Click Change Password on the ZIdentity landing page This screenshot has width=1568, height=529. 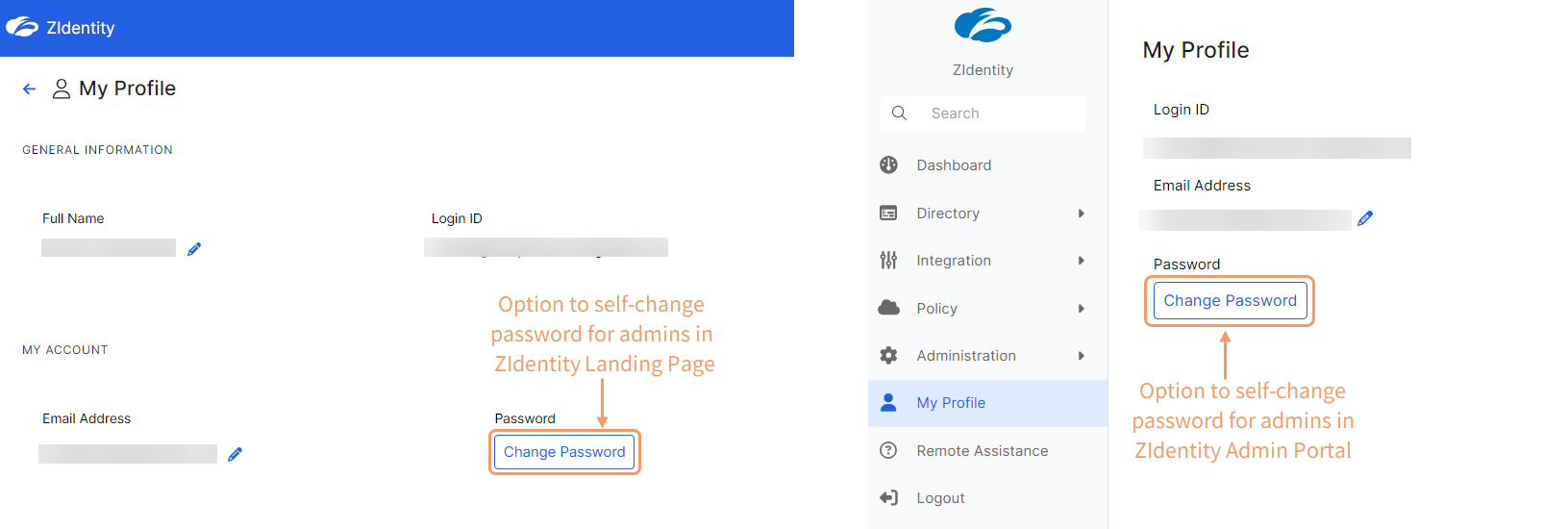[x=564, y=452]
